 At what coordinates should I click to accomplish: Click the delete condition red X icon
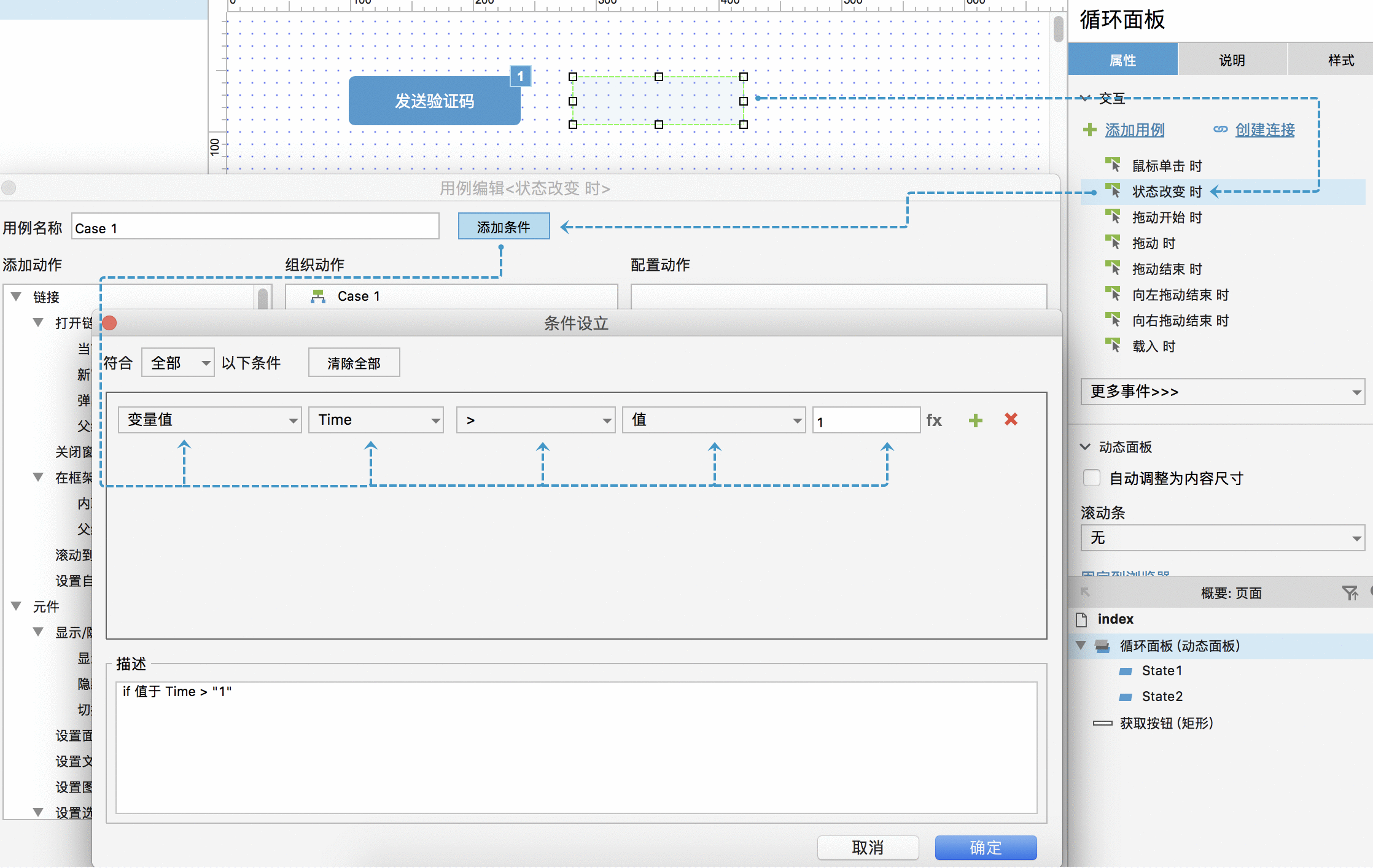click(x=1009, y=419)
